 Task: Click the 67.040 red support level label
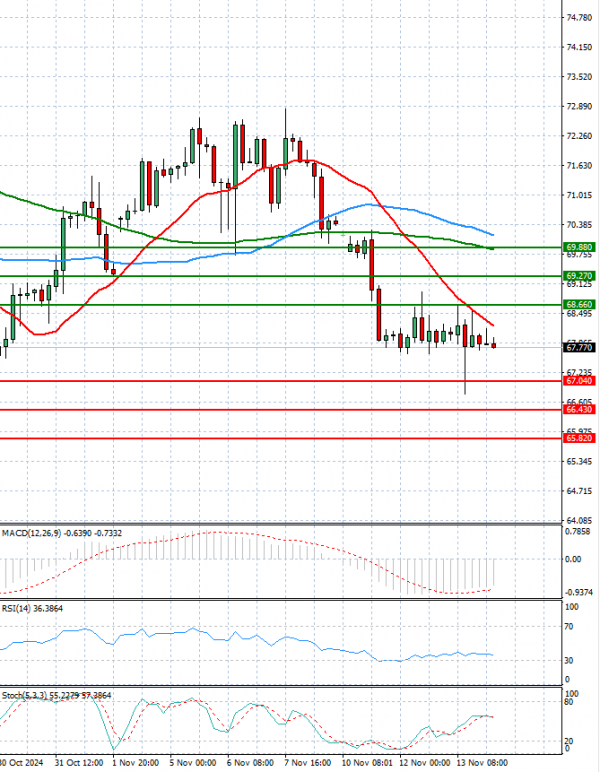click(579, 381)
